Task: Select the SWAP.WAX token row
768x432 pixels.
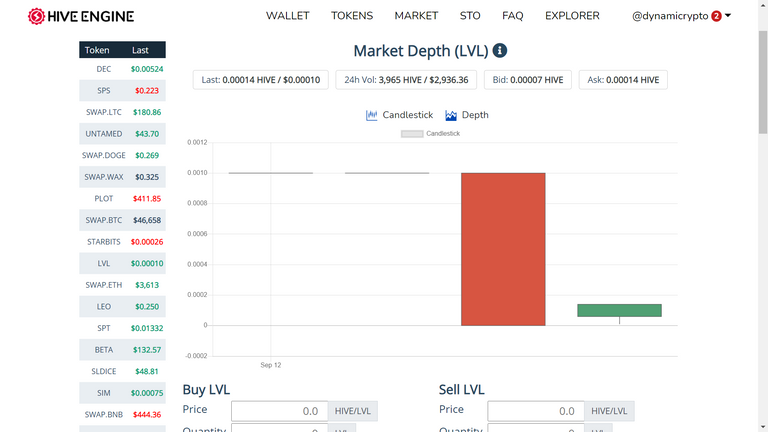Action: click(x=122, y=177)
